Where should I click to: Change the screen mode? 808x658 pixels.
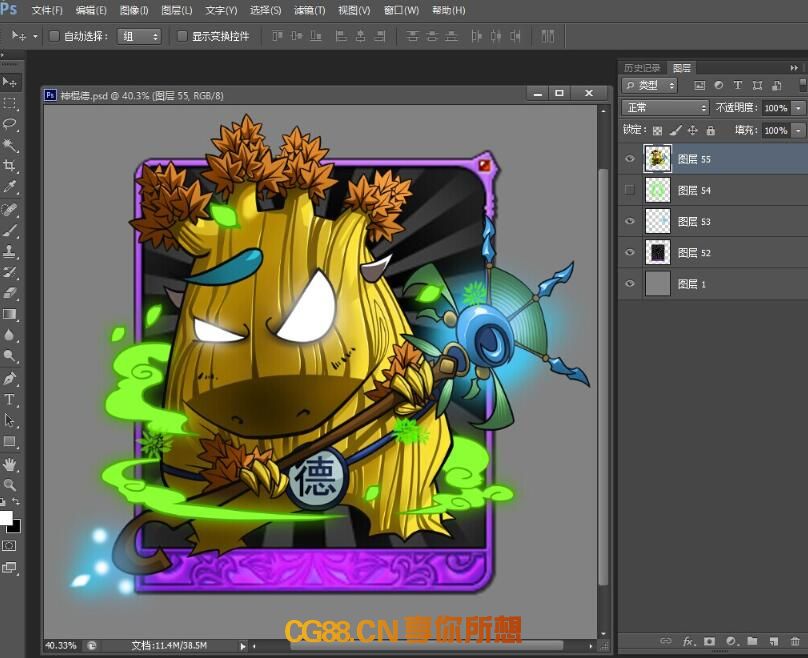coord(9,568)
